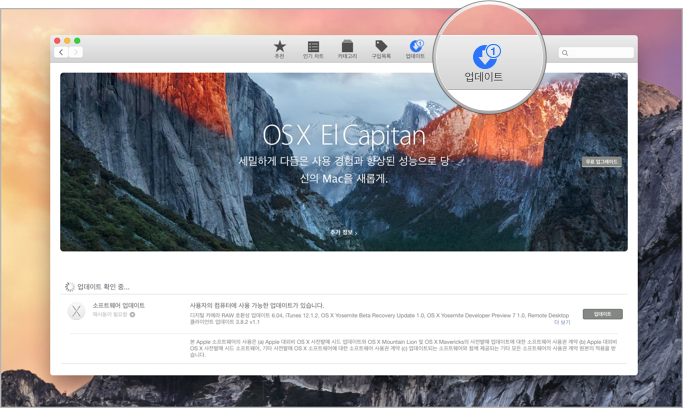683x408 pixels.
Task: Go back with the left arrow button
Action: [61, 52]
